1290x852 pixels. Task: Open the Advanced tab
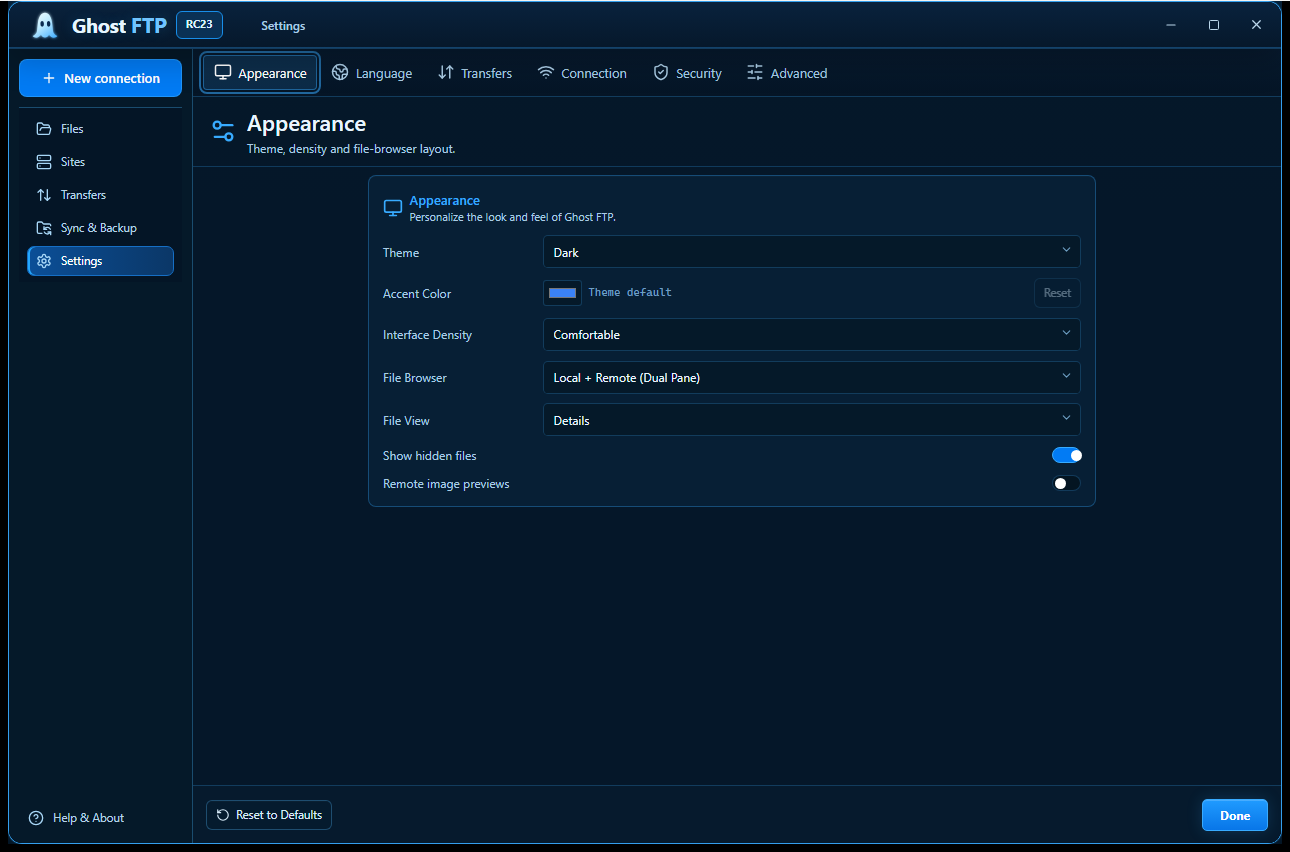(x=787, y=73)
